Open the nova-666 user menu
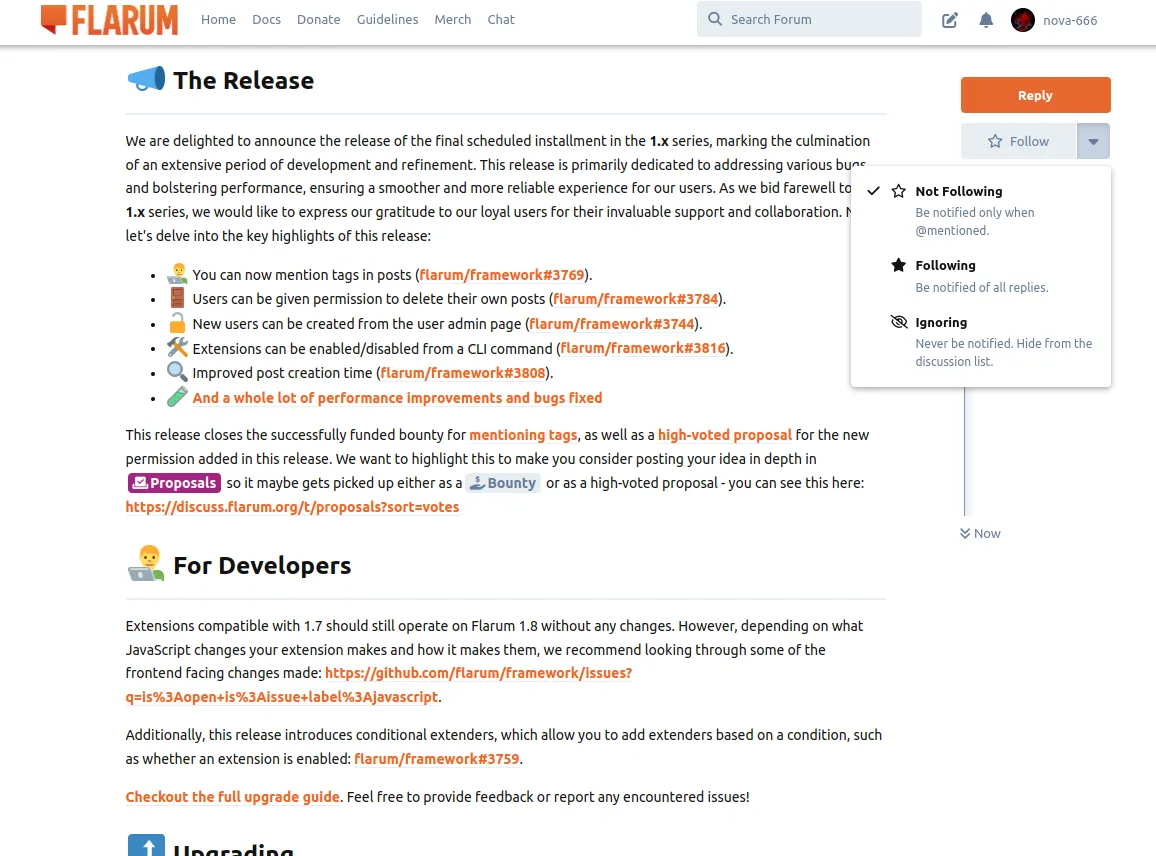 coord(1069,20)
